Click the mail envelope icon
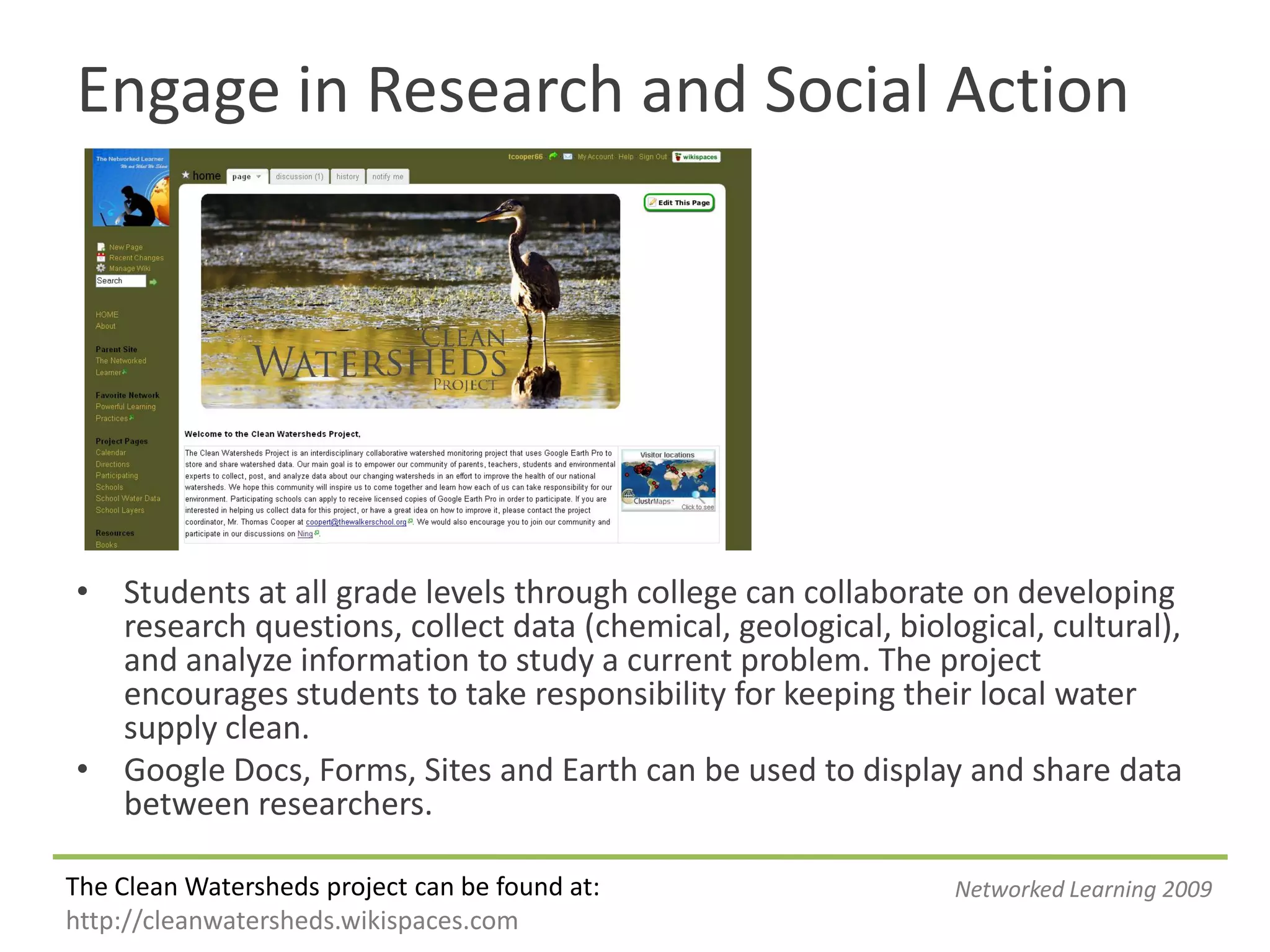Viewport: 1270px width, 952px height. [567, 157]
